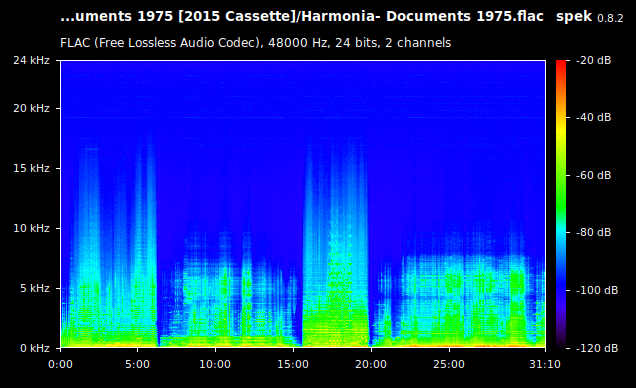Viewport: 636px width, 388px height.
Task: Click the '15:00' time axis label
Action: click(293, 364)
